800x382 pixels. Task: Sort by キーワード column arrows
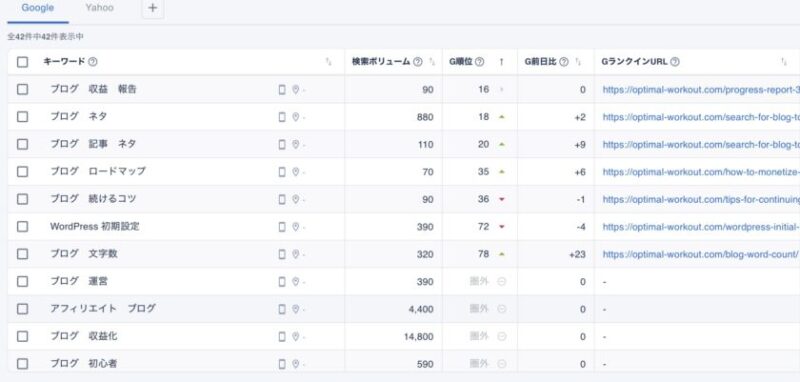point(328,62)
